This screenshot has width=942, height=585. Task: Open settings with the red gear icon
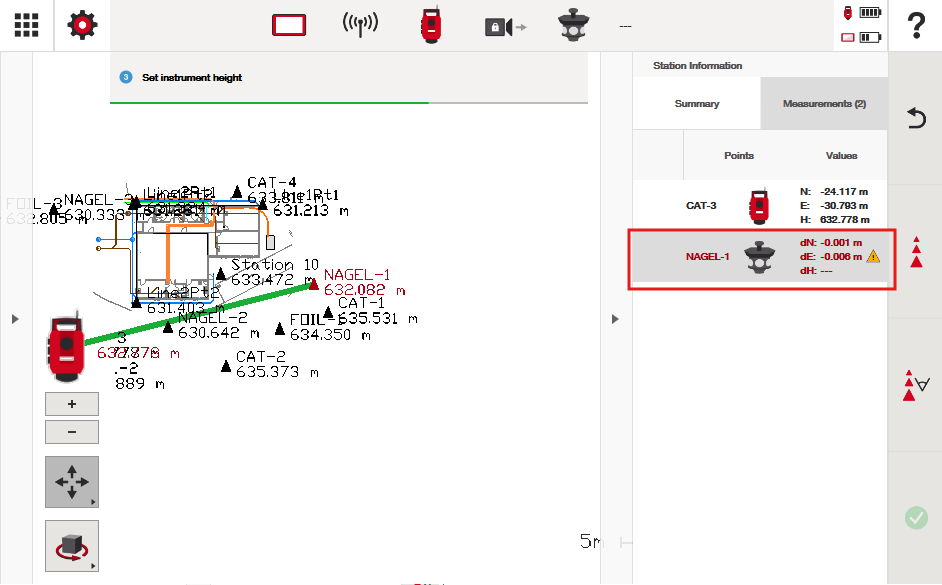pyautogui.click(x=82, y=26)
